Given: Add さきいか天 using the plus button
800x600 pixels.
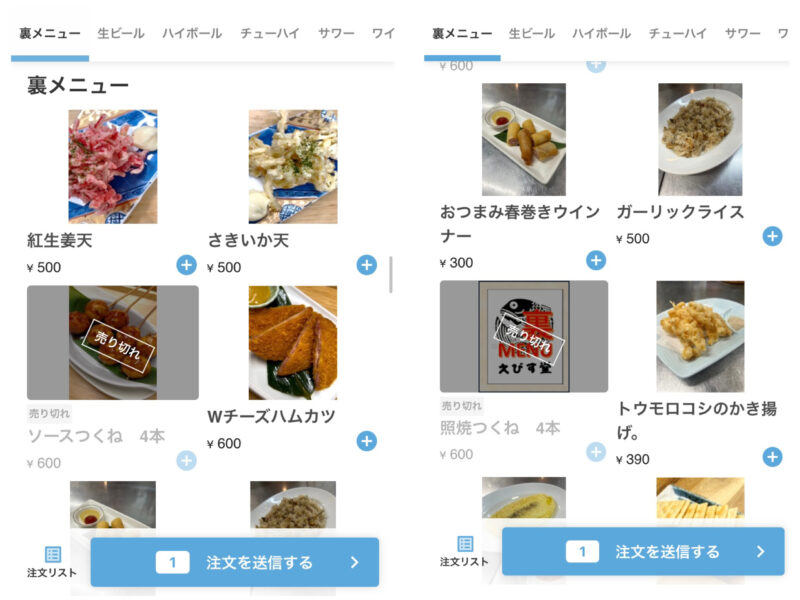Looking at the screenshot, I should tap(366, 265).
